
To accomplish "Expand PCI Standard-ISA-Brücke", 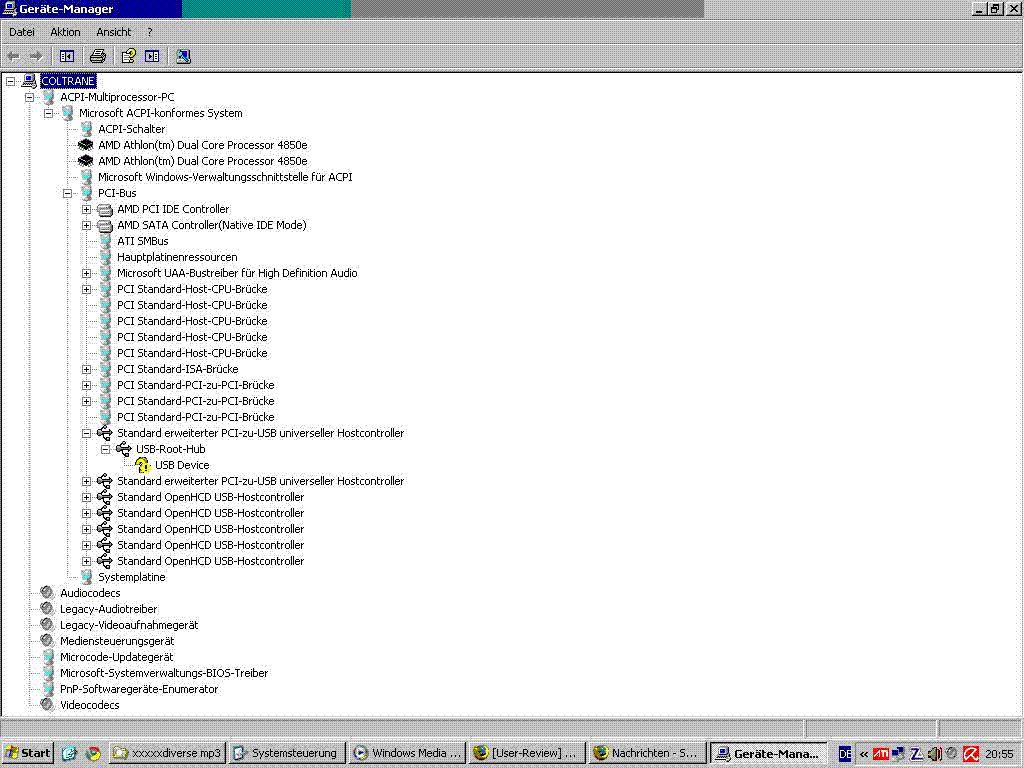I will coord(86,369).
